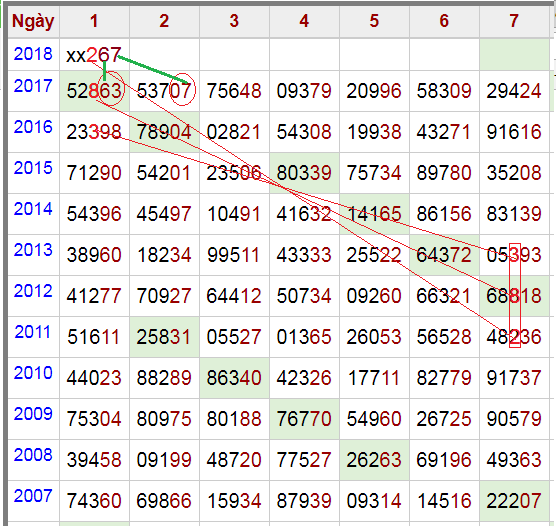Select the highlighted cell 78904
The height and width of the screenshot is (526, 556).
(164, 132)
